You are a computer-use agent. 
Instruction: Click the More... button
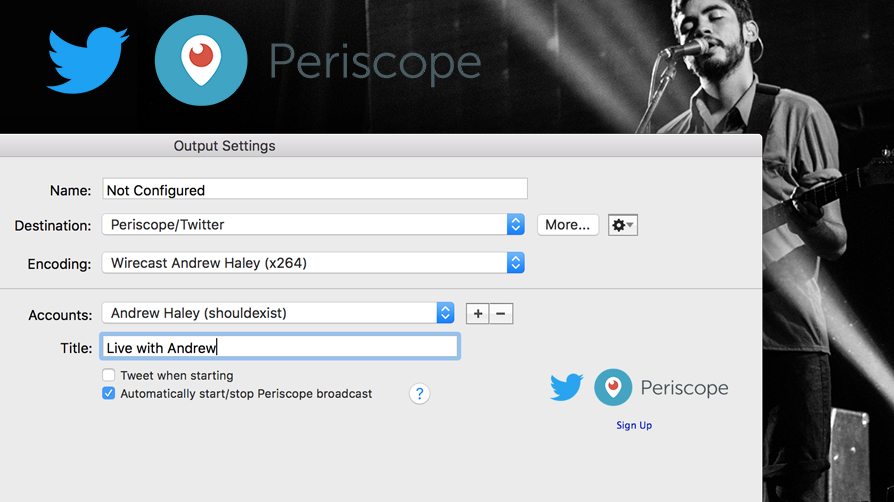[567, 225]
